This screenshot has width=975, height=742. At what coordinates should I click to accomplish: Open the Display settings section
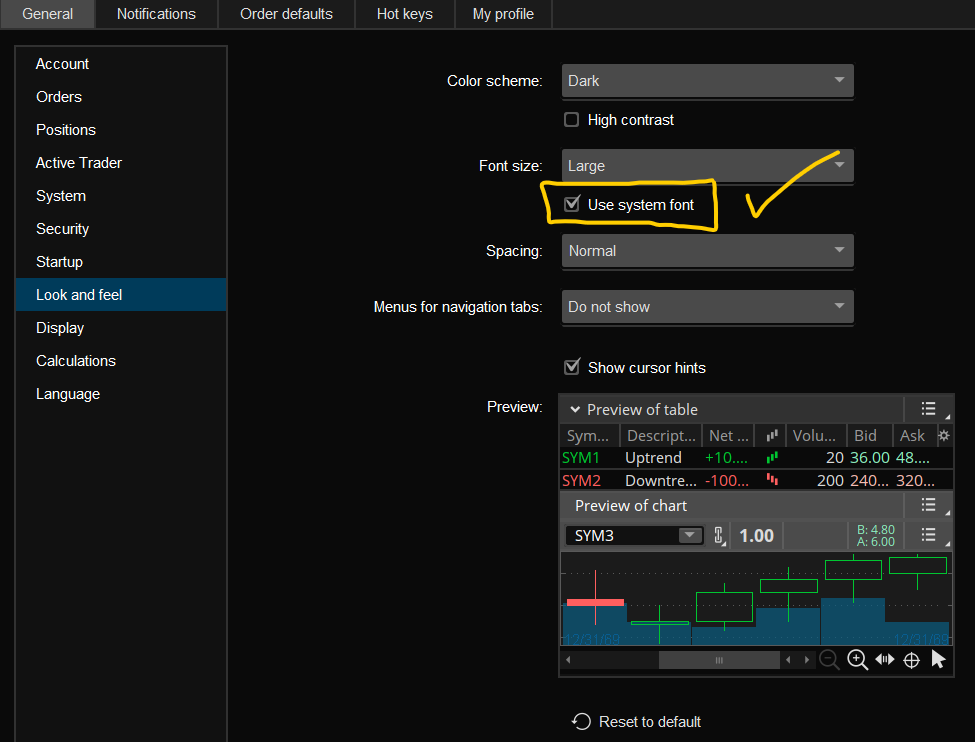pos(60,328)
